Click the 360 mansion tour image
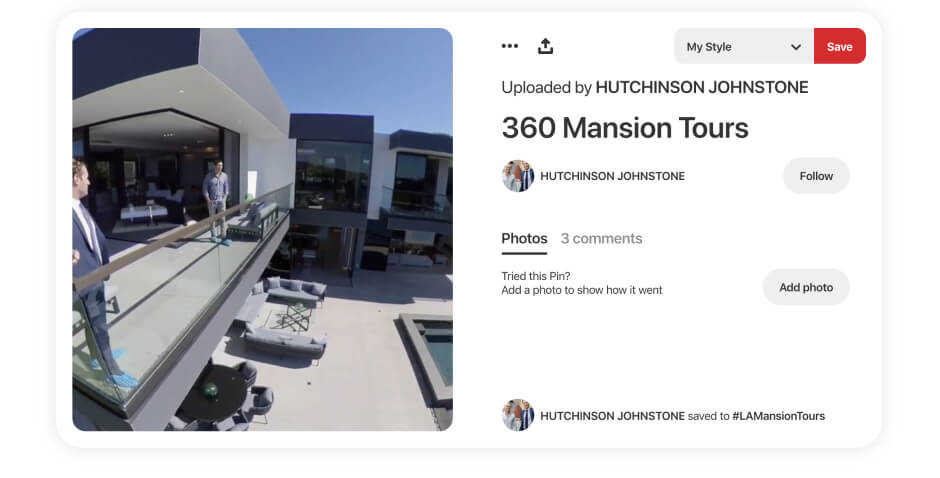 click(x=263, y=229)
